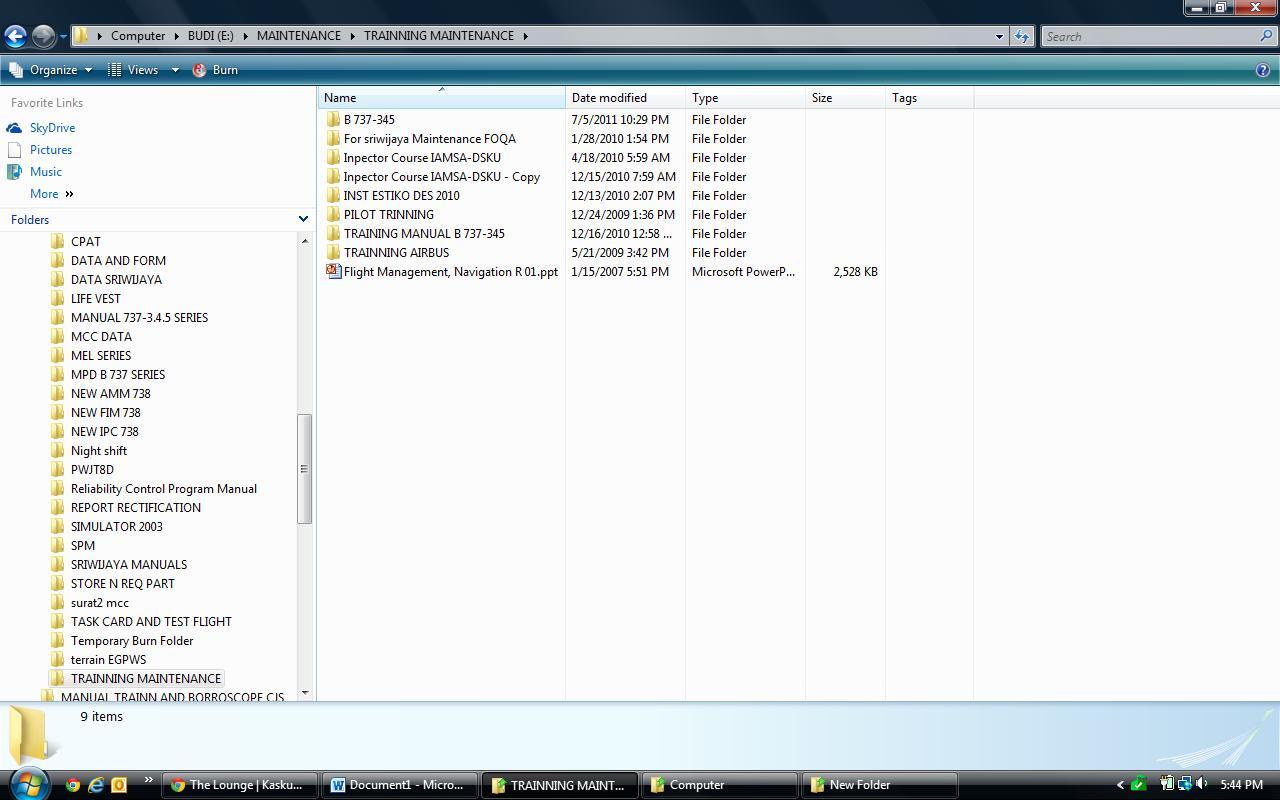1280x800 pixels.
Task: Select the B 737-345 folder icon
Action: click(x=334, y=120)
